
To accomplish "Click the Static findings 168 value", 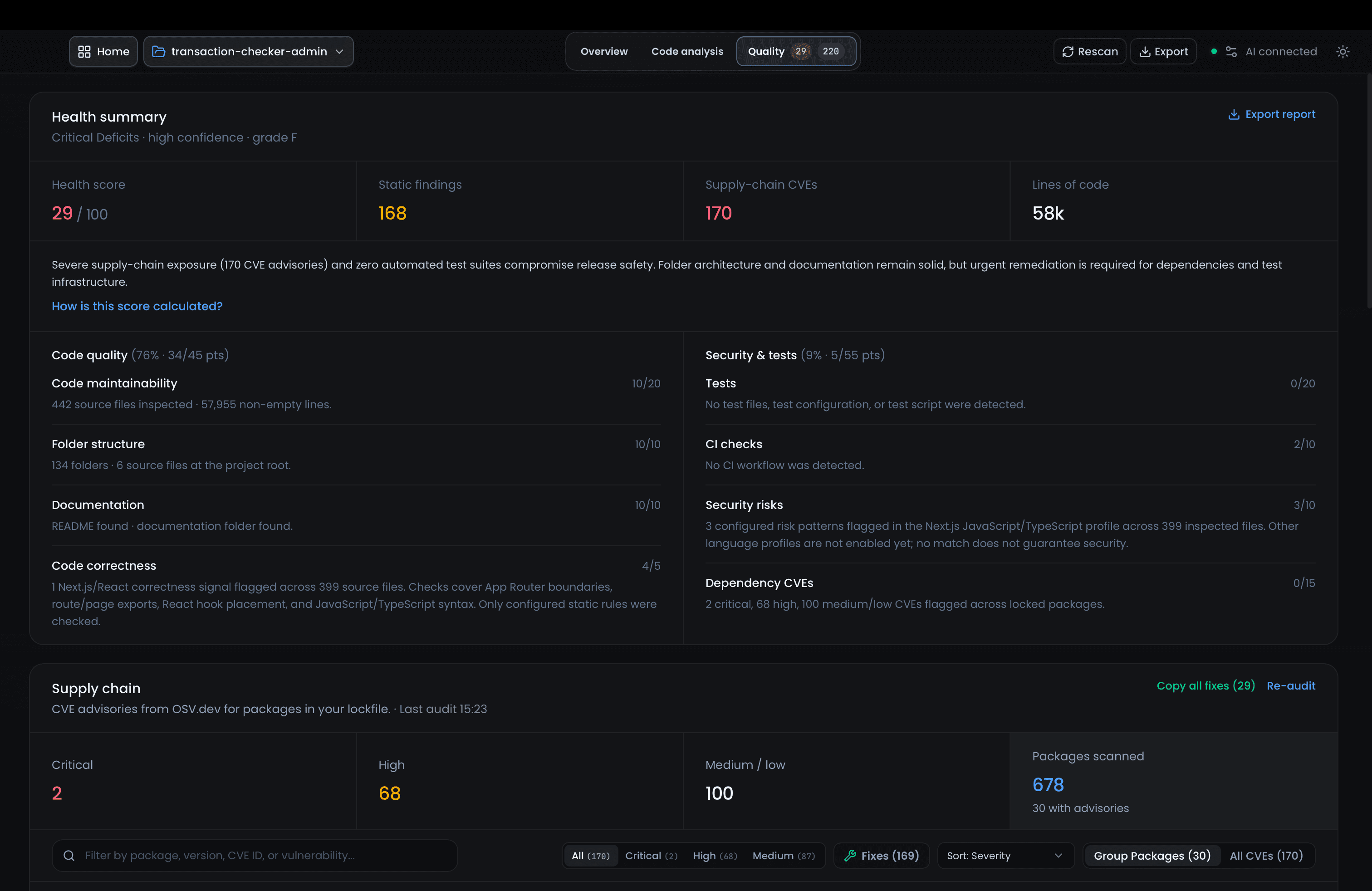I will (392, 213).
